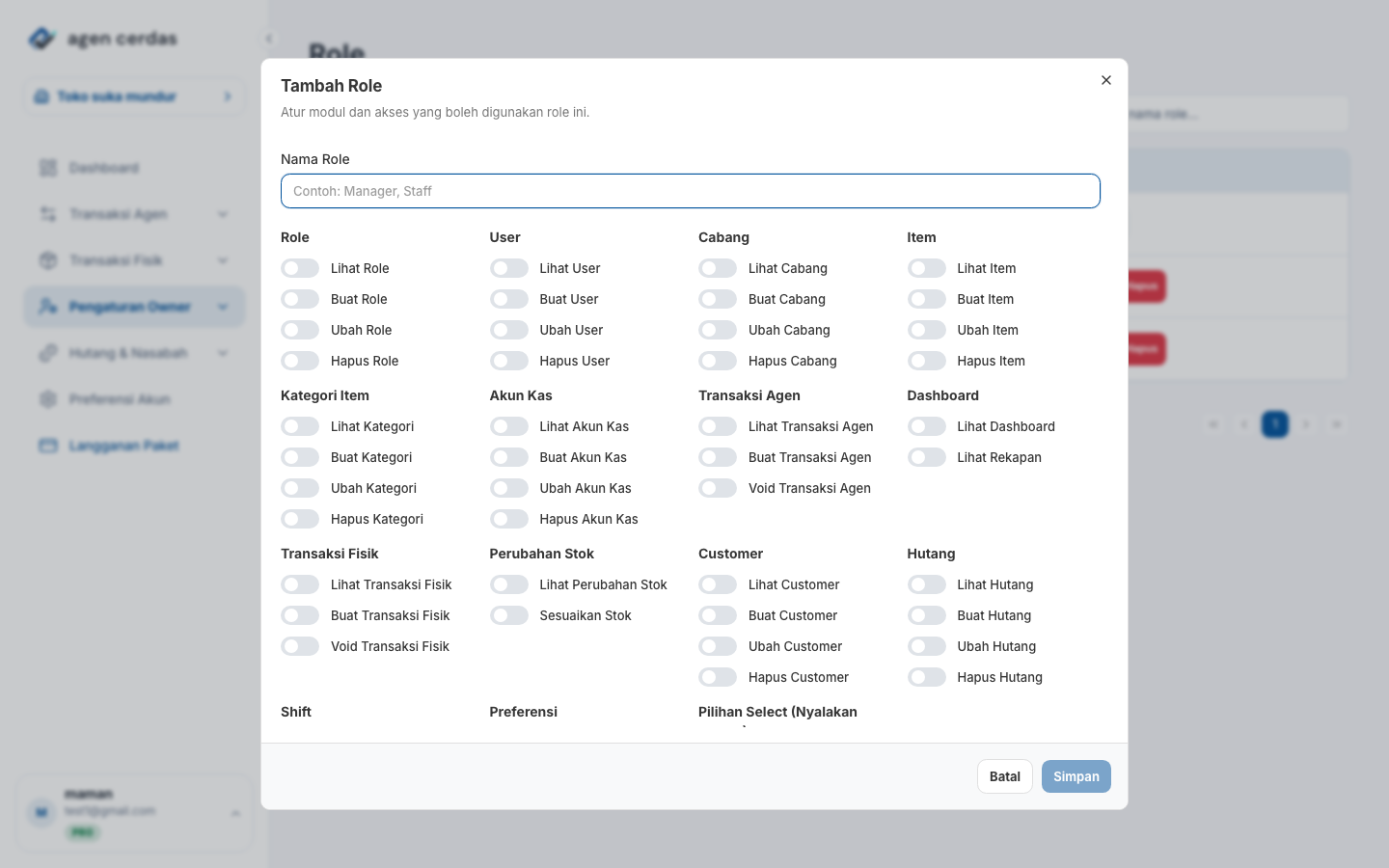The width and height of the screenshot is (1389, 868).
Task: Switch on Ubah User
Action: click(509, 330)
